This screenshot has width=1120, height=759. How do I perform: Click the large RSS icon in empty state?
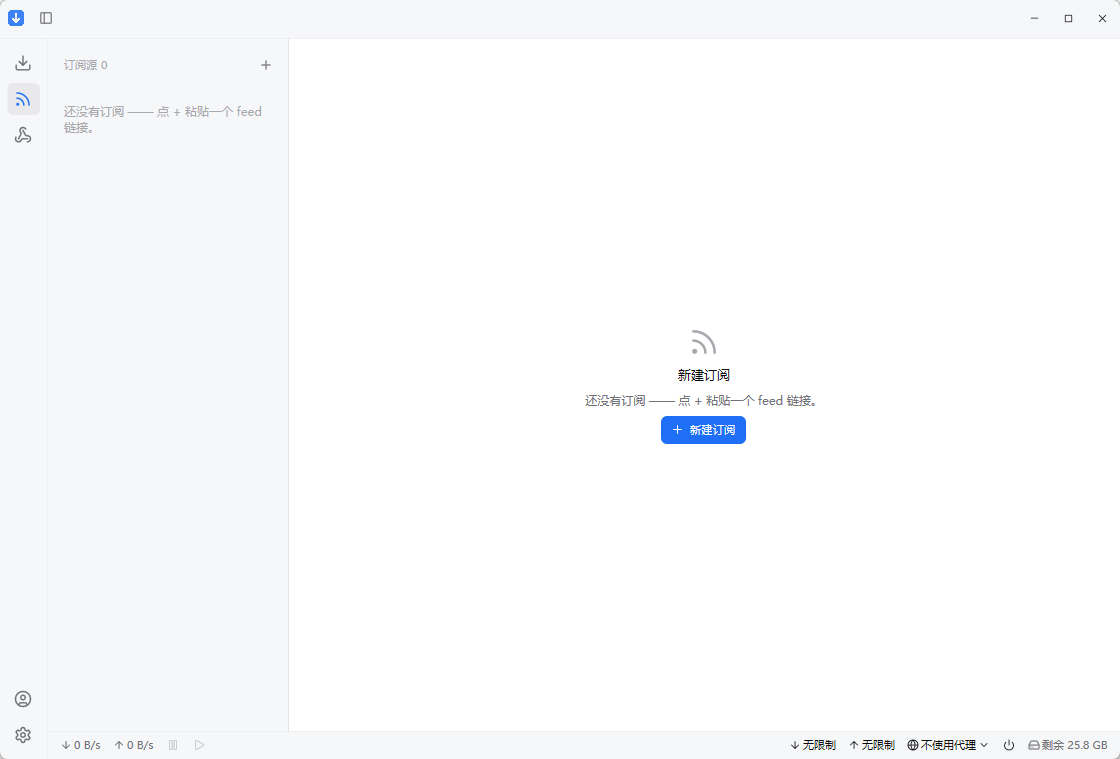[704, 342]
